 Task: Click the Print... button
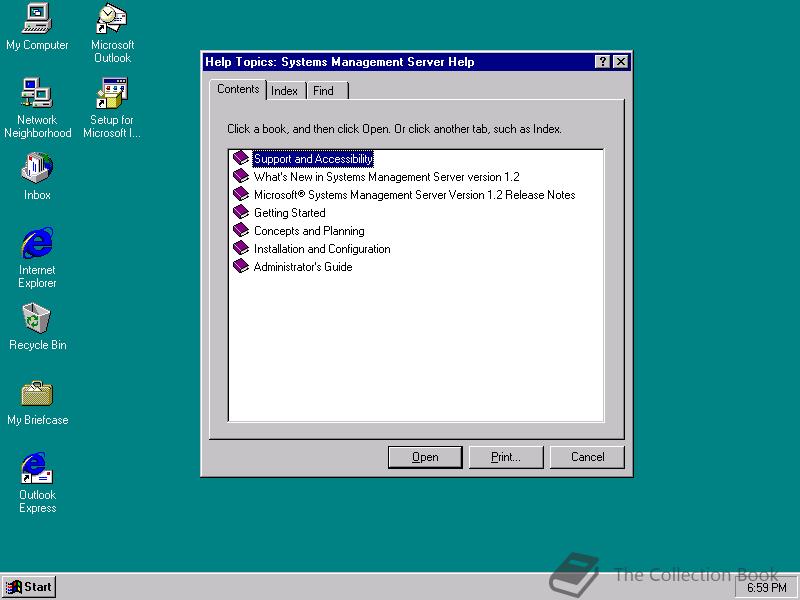coord(506,457)
